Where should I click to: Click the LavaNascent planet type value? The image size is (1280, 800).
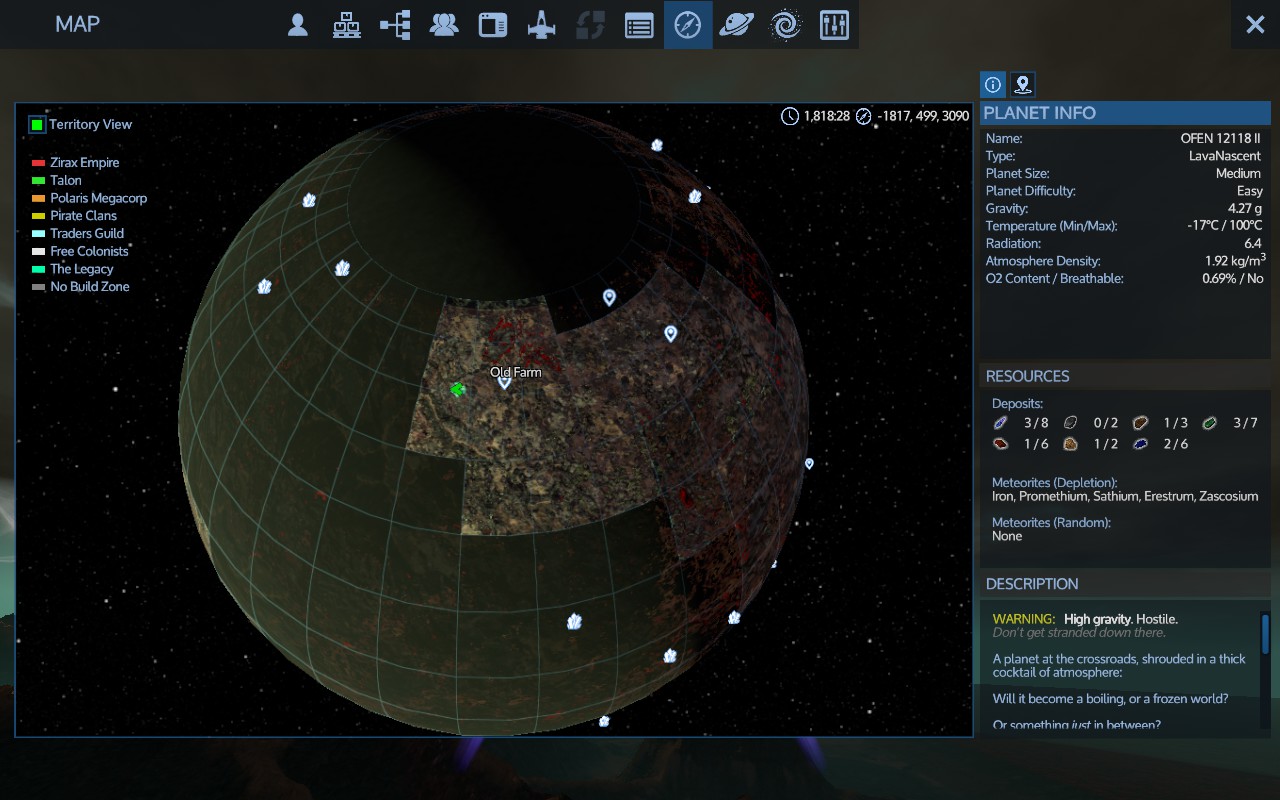1225,156
